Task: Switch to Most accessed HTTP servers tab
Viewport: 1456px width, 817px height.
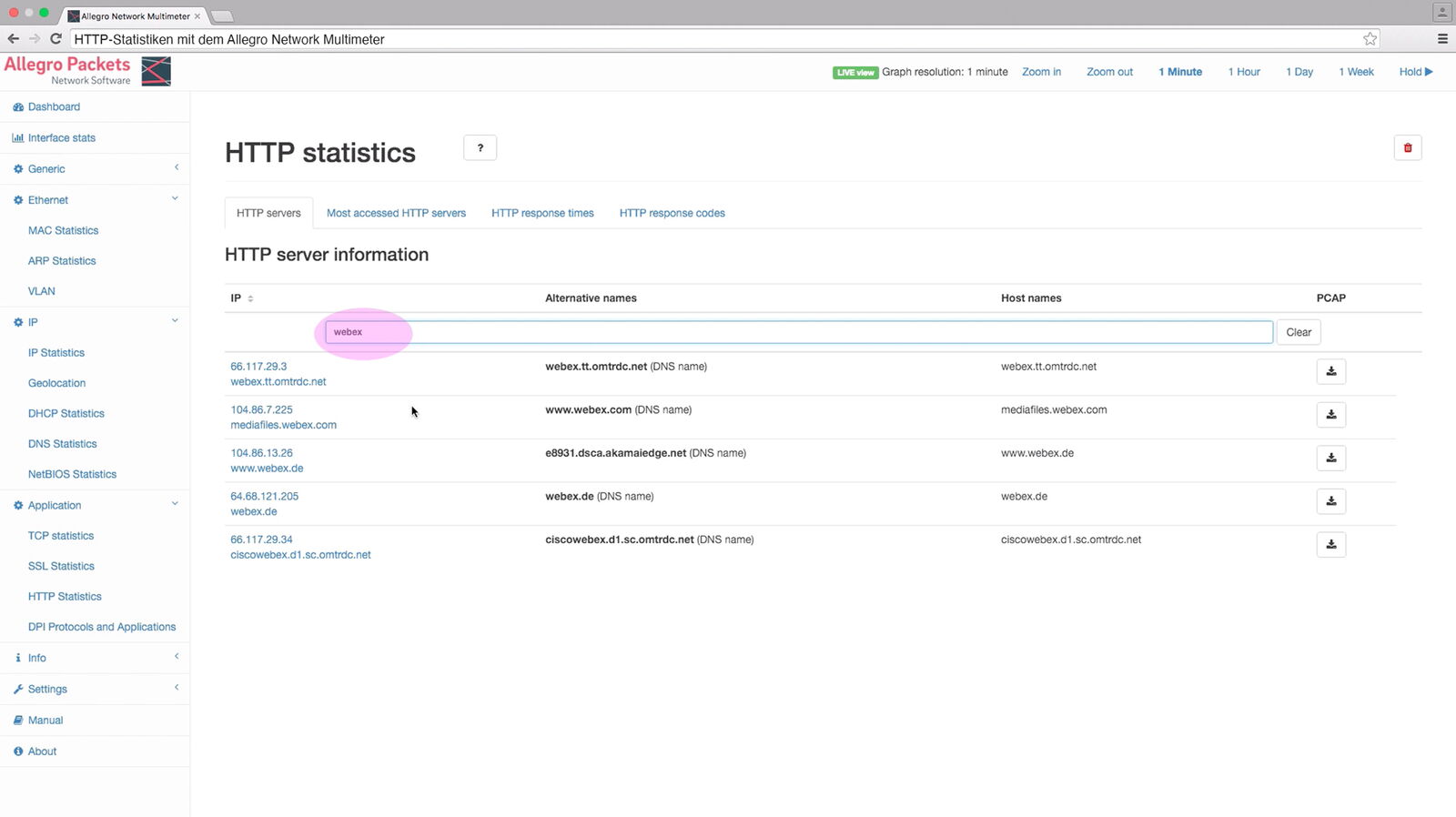Action: tap(396, 214)
